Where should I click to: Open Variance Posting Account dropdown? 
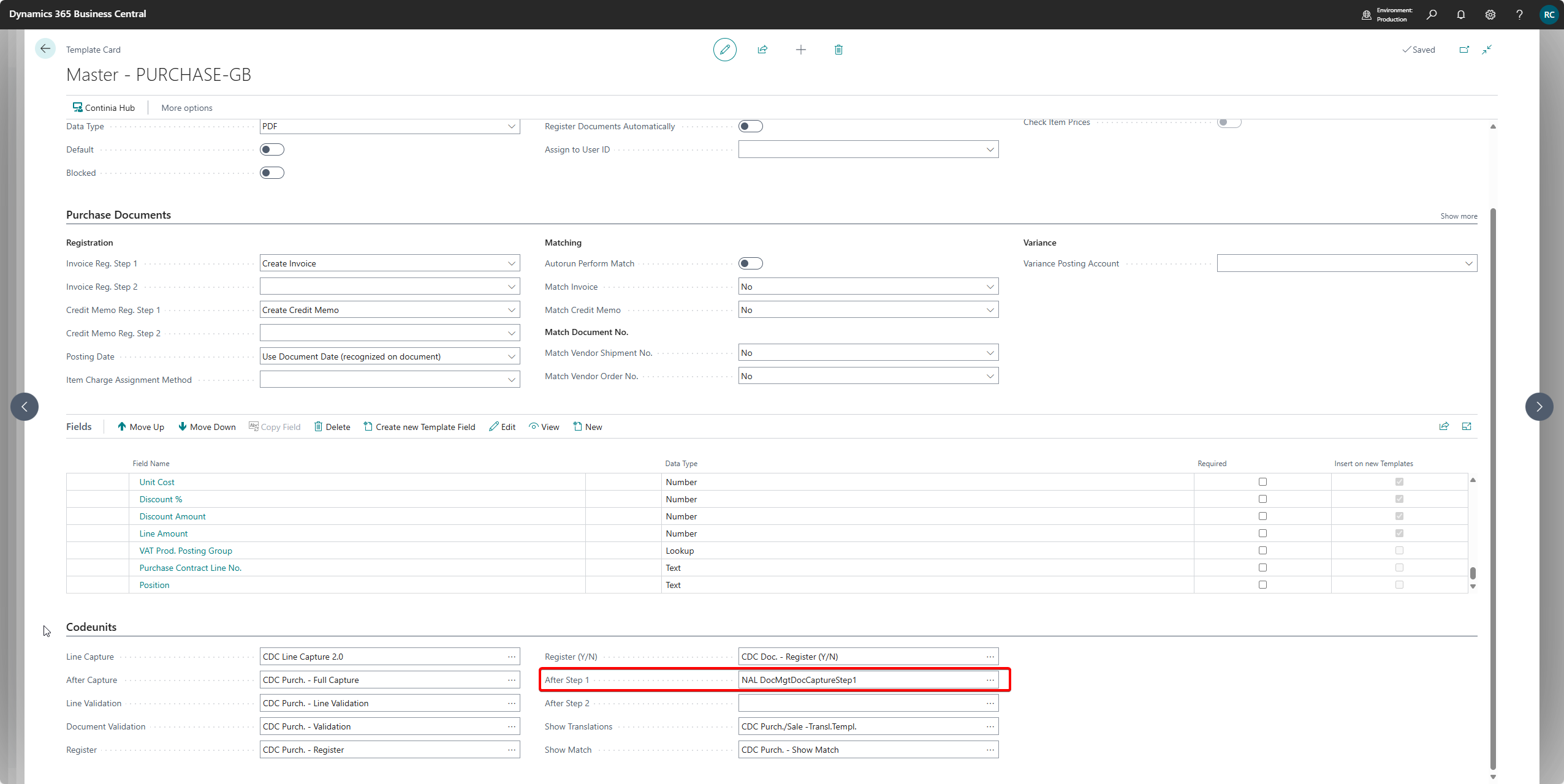[x=1468, y=263]
